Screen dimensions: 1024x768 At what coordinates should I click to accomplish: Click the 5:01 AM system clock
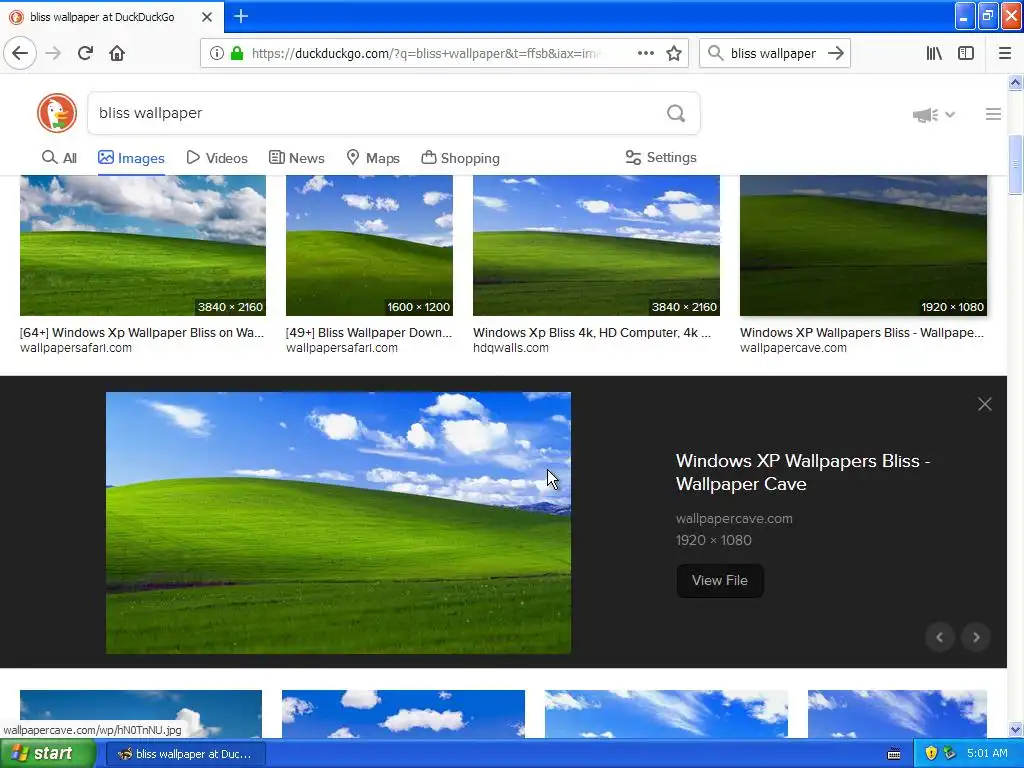[x=987, y=753]
